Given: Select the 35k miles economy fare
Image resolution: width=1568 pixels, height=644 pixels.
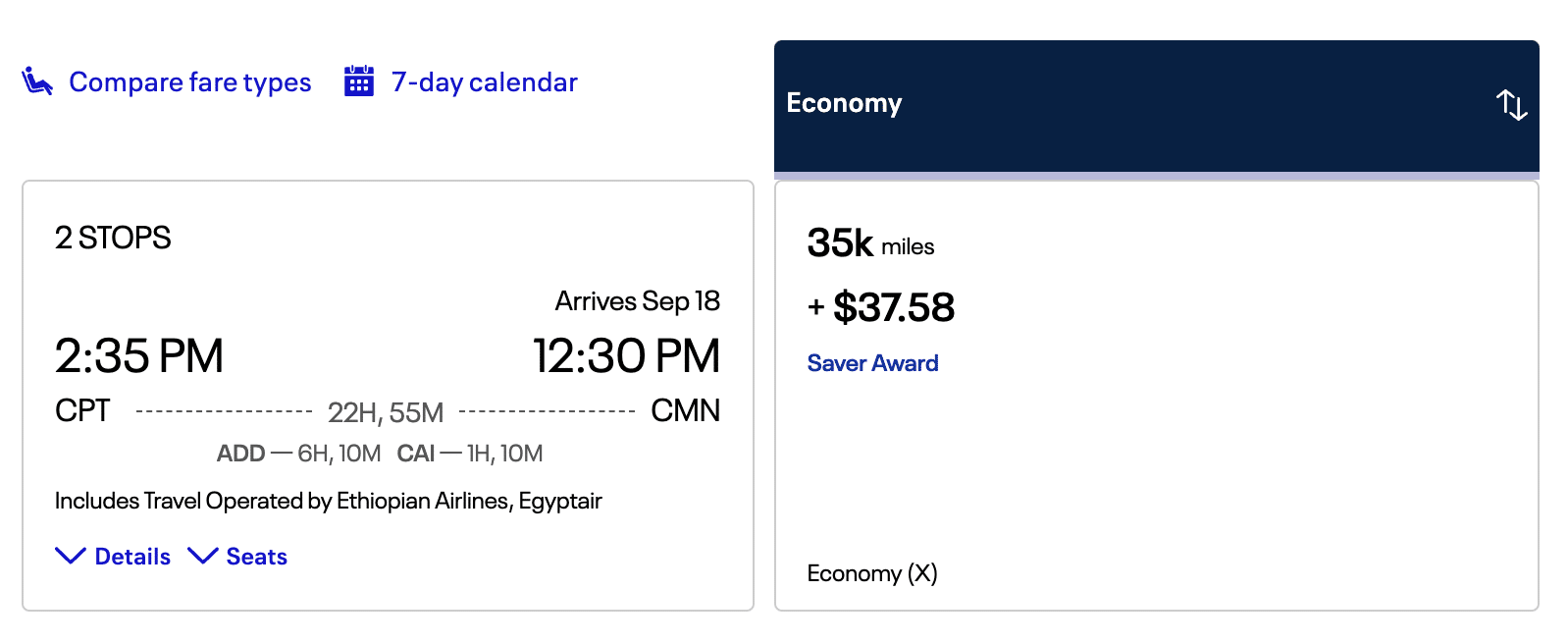Looking at the screenshot, I should (x=870, y=243).
